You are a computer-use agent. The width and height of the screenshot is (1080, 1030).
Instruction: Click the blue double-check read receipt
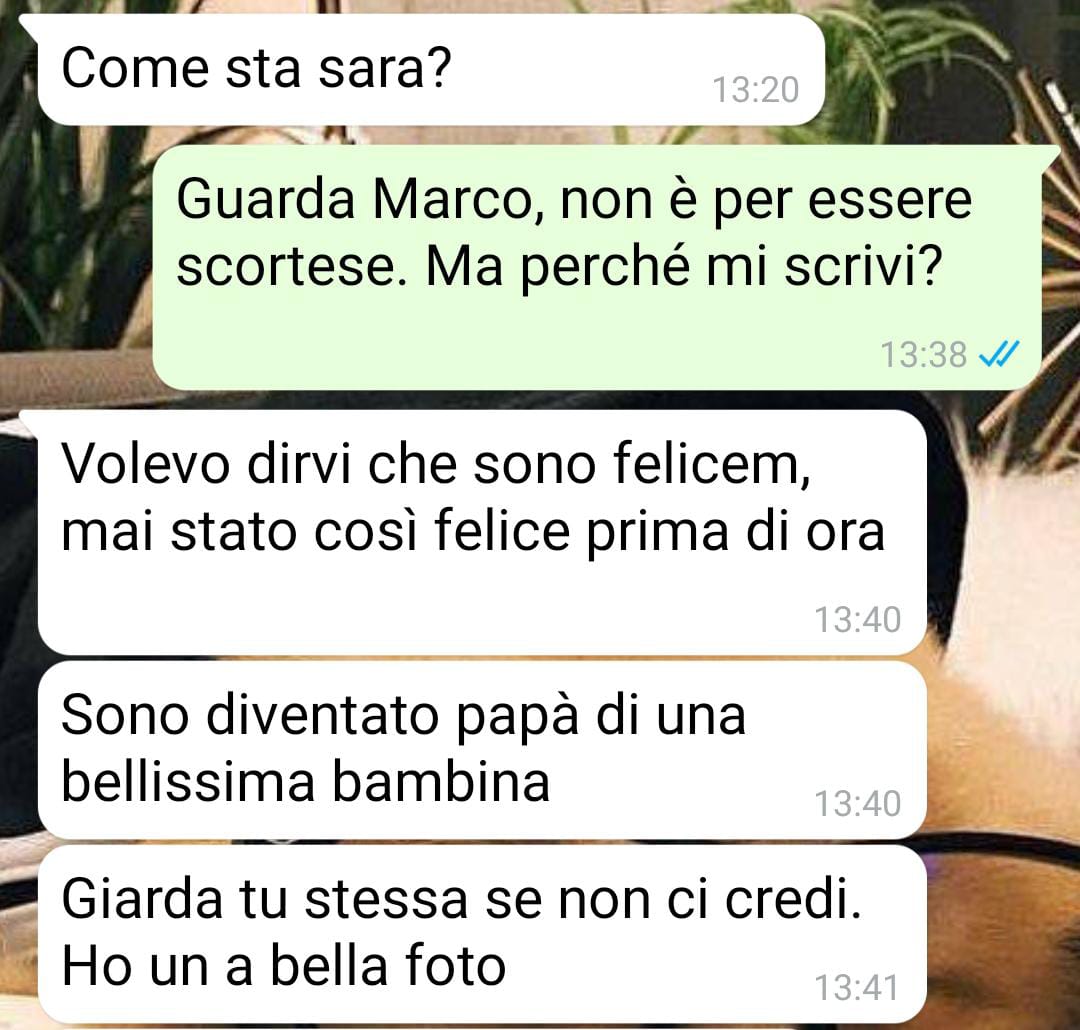[x=999, y=355]
